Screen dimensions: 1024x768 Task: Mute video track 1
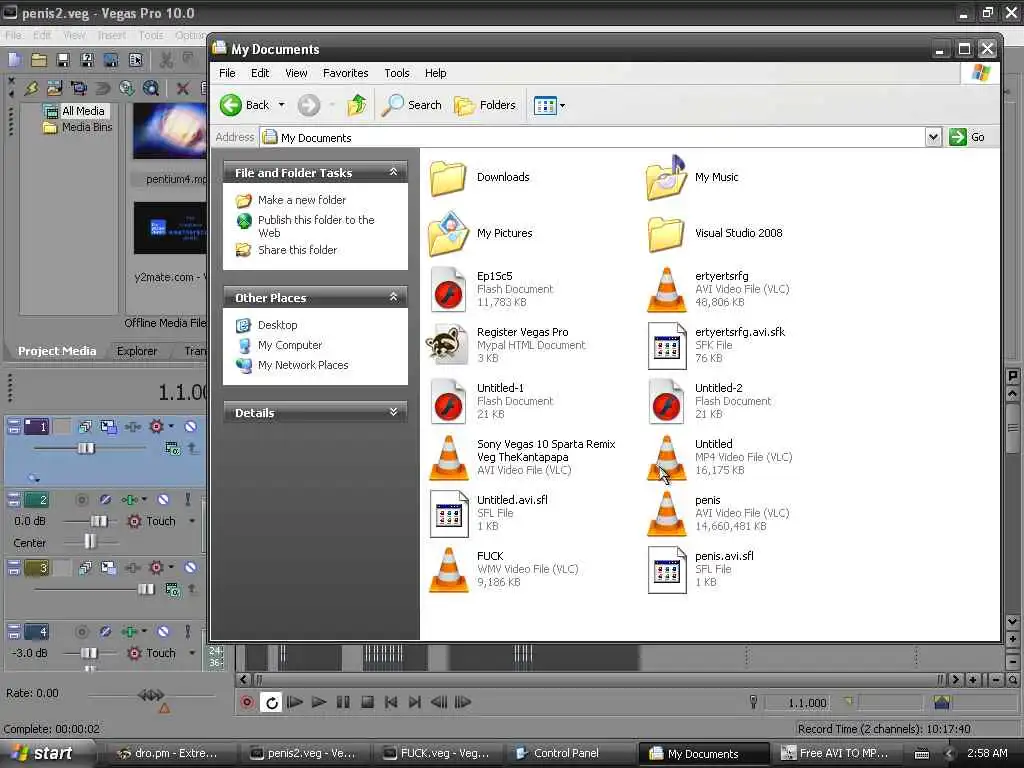[x=190, y=426]
